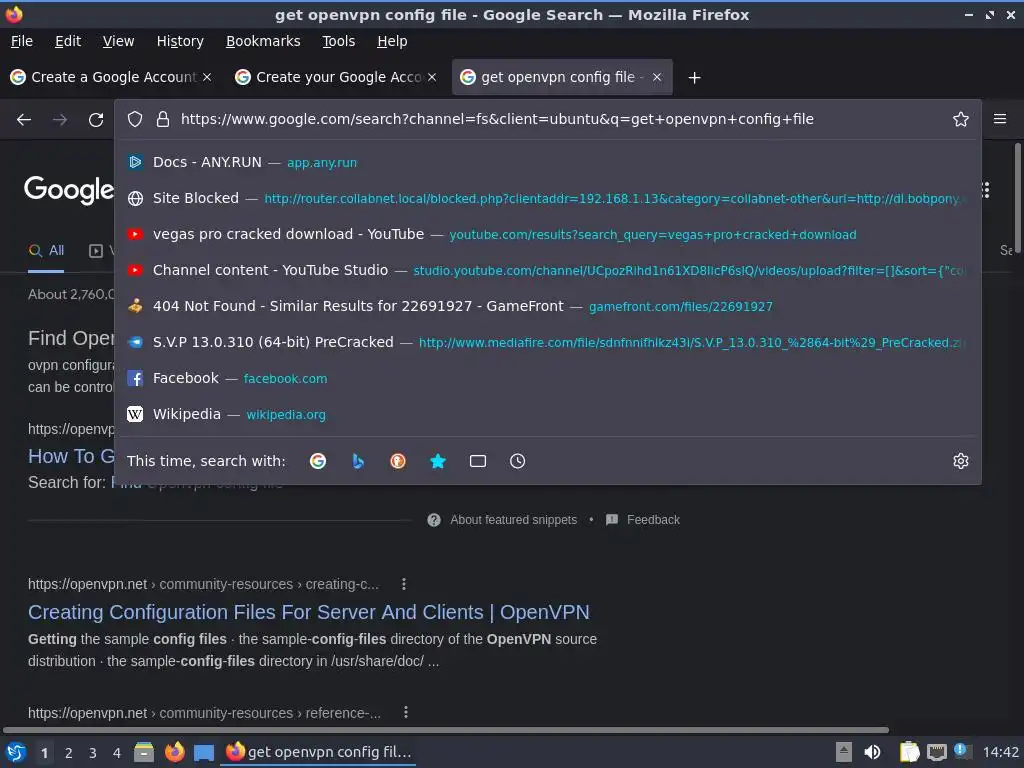
Task: Switch to workspace 2 on taskbar
Action: [69, 753]
